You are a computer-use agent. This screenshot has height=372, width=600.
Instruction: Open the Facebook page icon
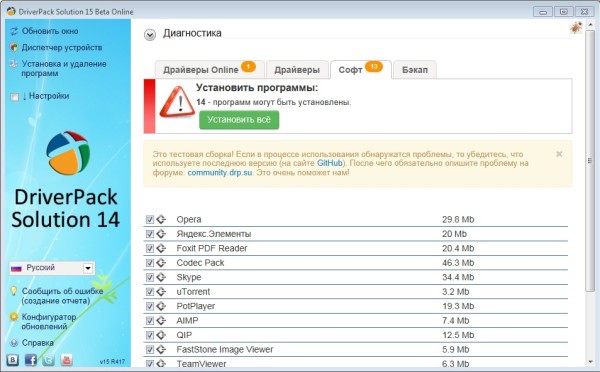pyautogui.click(x=31, y=360)
